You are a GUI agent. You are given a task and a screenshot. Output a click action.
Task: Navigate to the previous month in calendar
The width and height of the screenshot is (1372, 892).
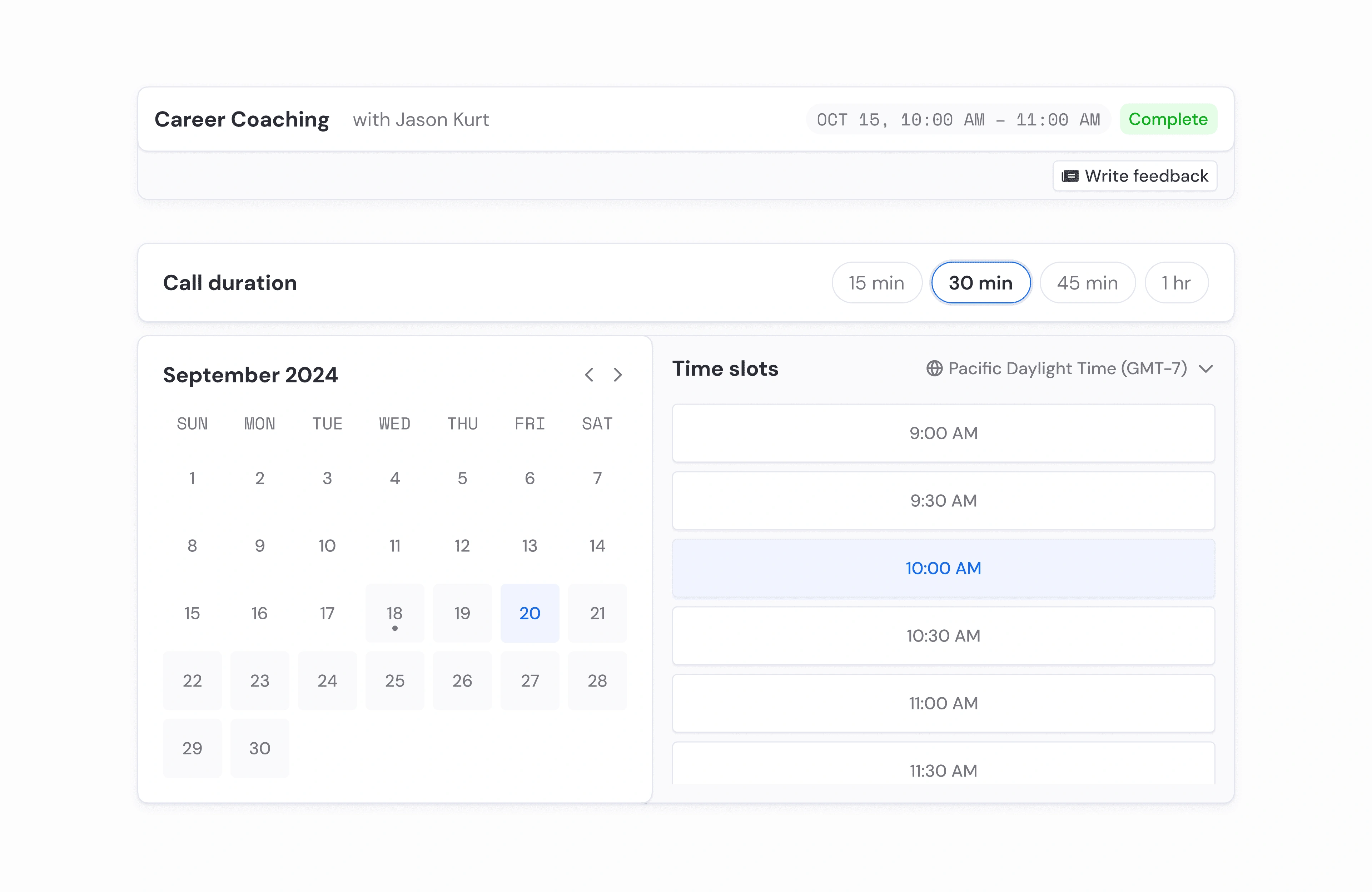589,375
